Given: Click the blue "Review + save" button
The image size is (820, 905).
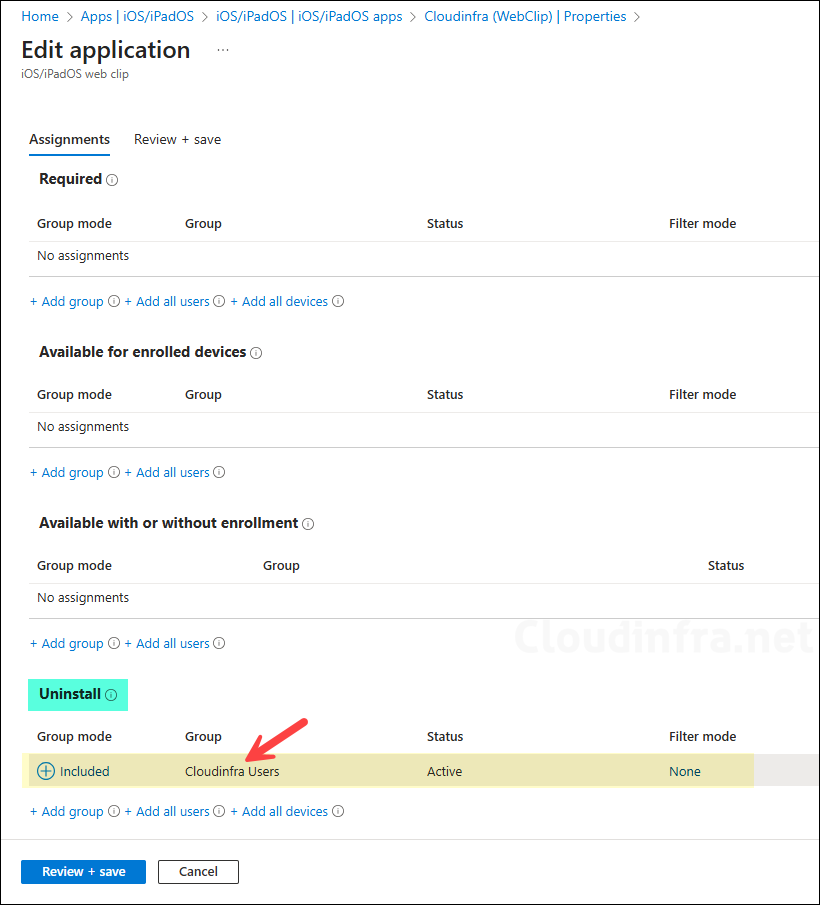Looking at the screenshot, I should click(x=83, y=871).
